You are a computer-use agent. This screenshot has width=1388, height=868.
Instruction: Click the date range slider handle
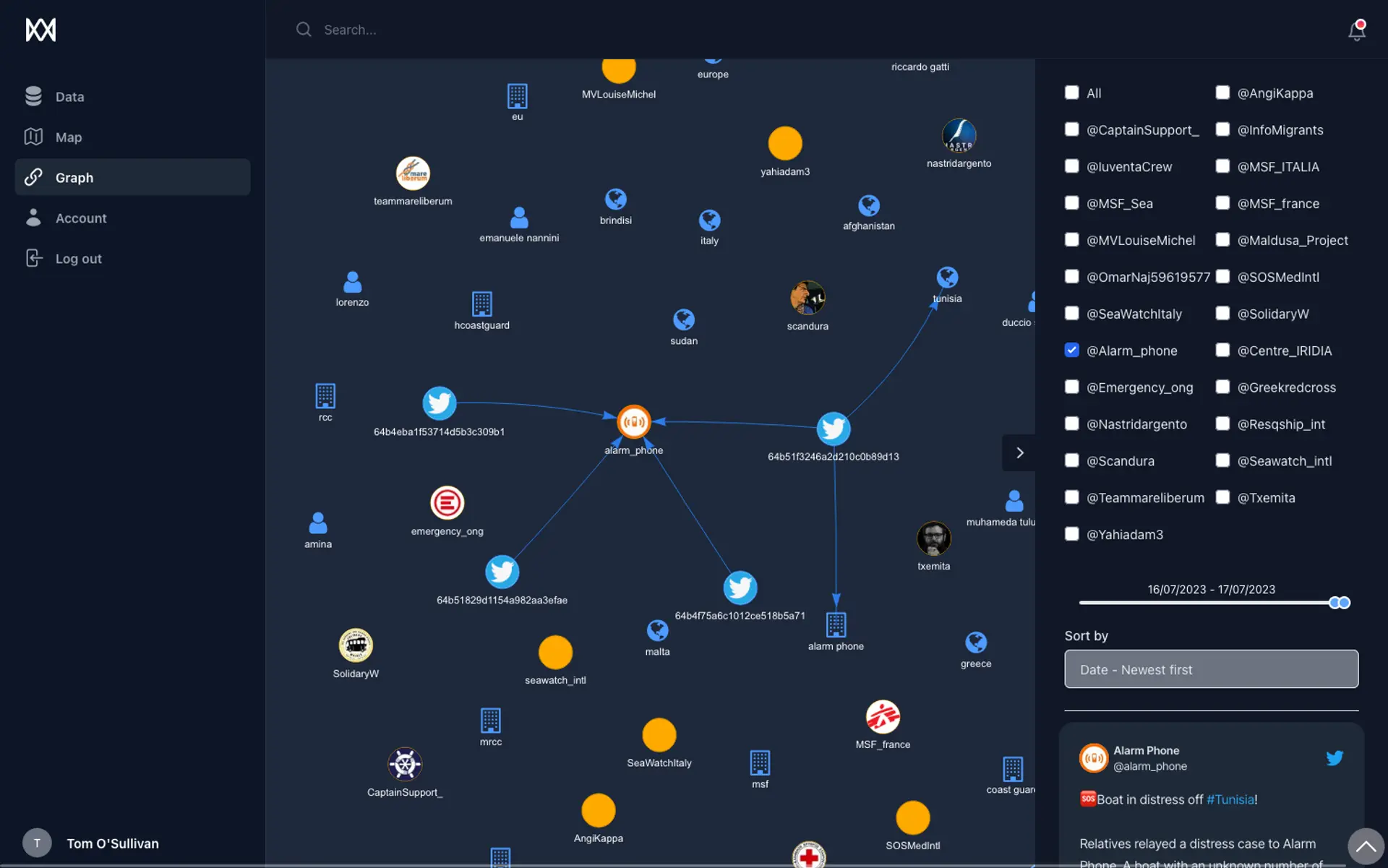point(1343,603)
